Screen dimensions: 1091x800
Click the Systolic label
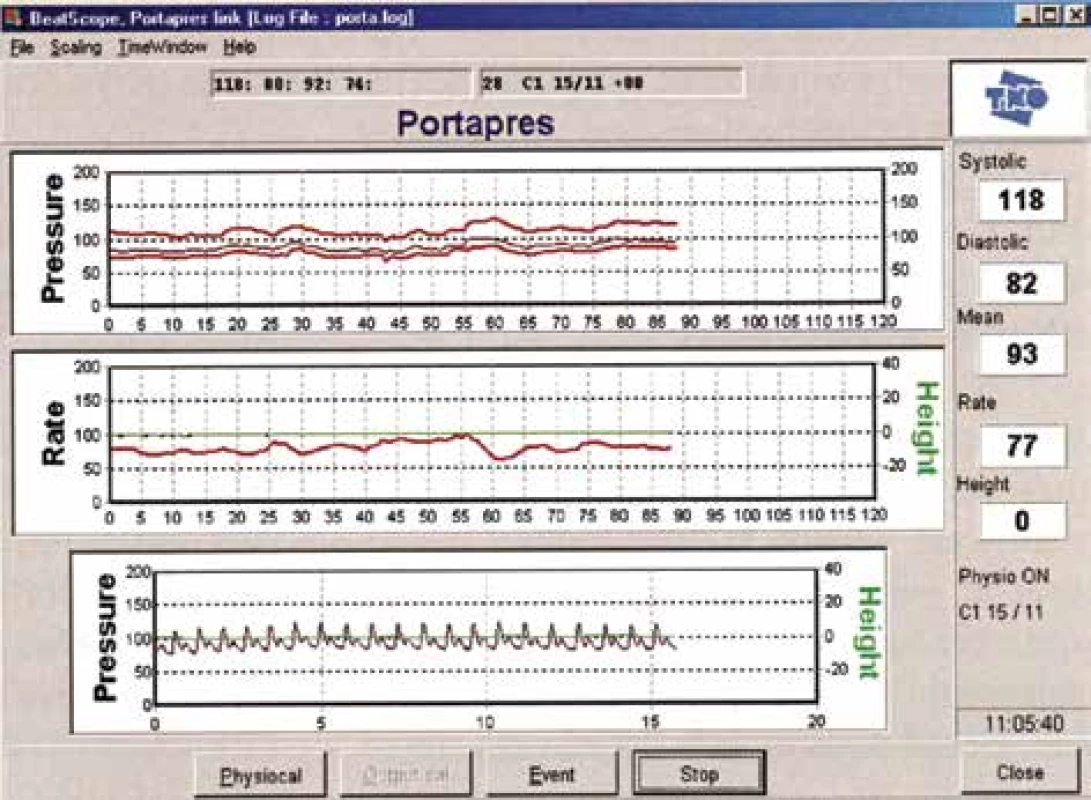[992, 161]
